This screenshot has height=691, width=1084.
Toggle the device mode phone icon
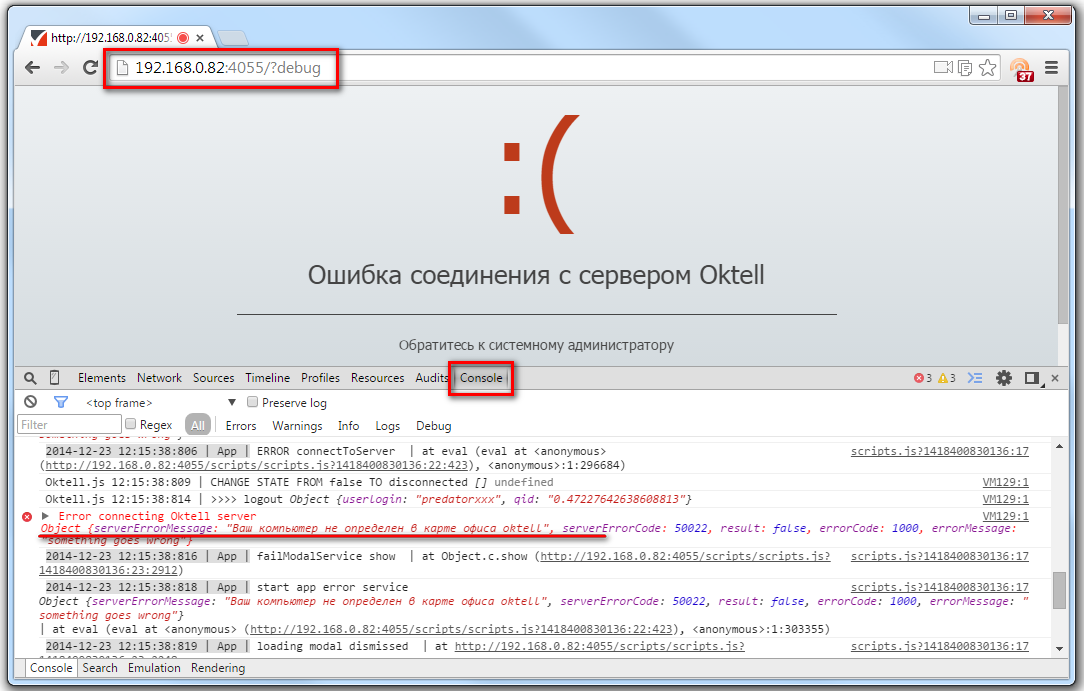(55, 378)
